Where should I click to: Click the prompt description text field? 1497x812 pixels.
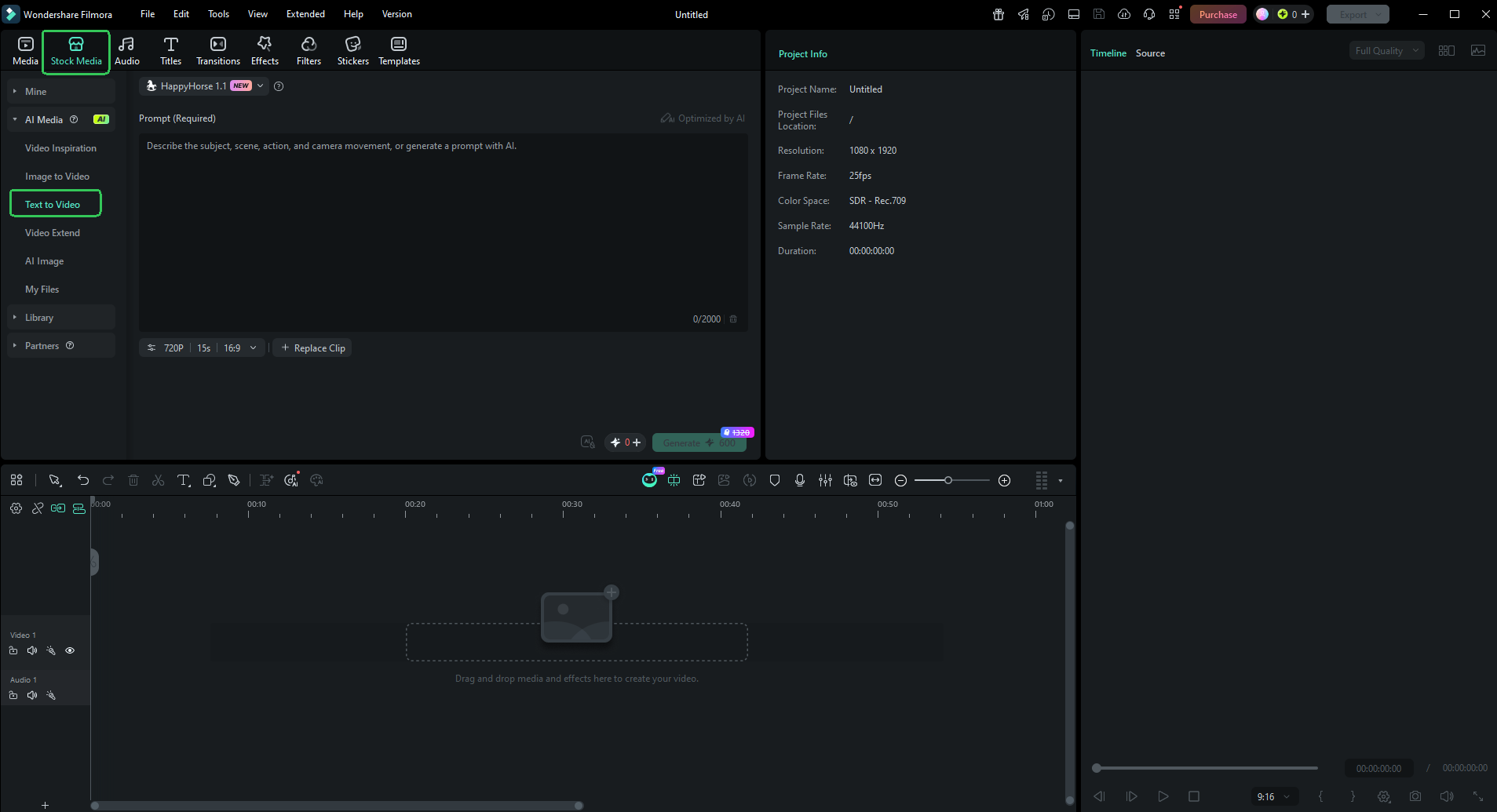tap(444, 231)
